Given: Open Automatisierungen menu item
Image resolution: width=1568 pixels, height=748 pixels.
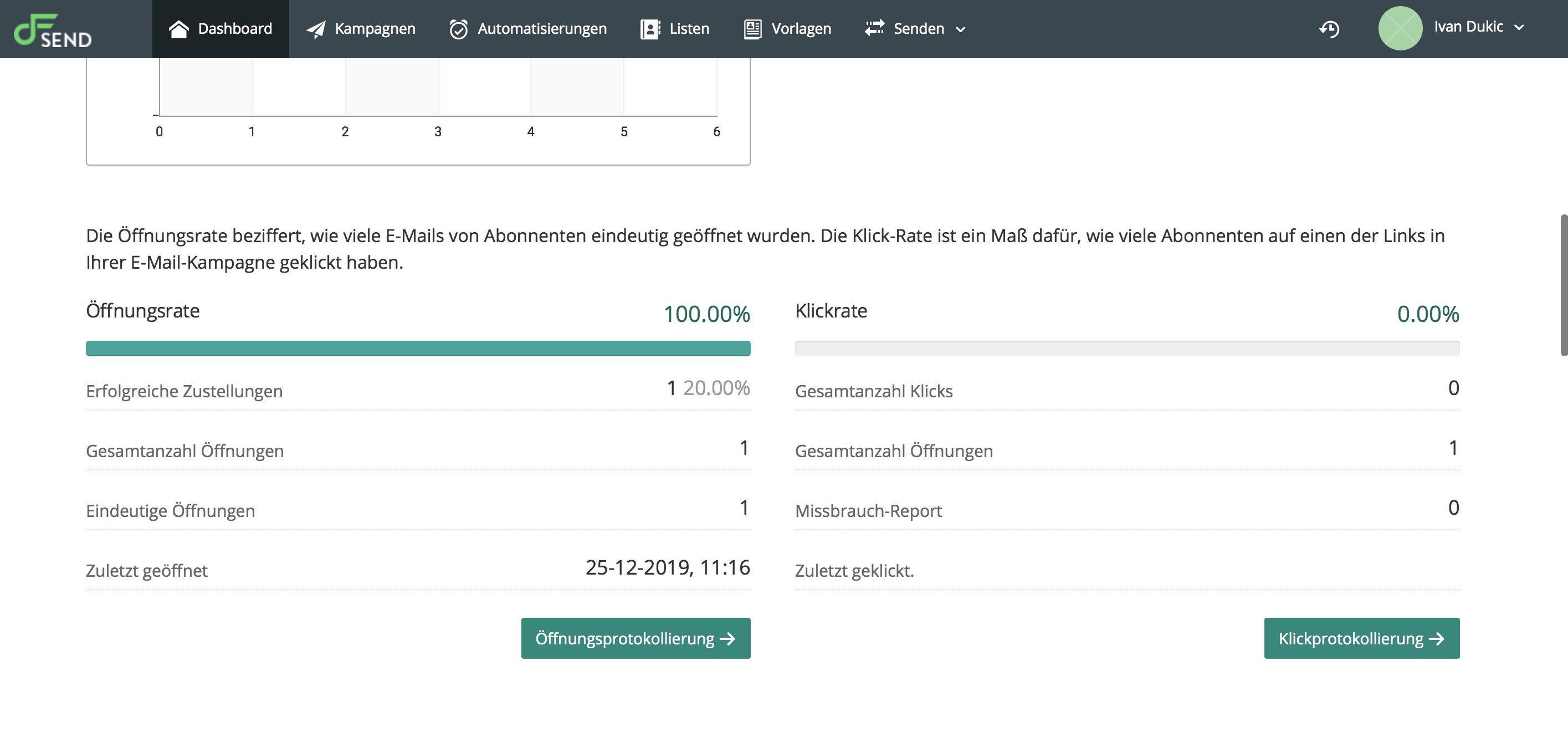Looking at the screenshot, I should [x=527, y=29].
